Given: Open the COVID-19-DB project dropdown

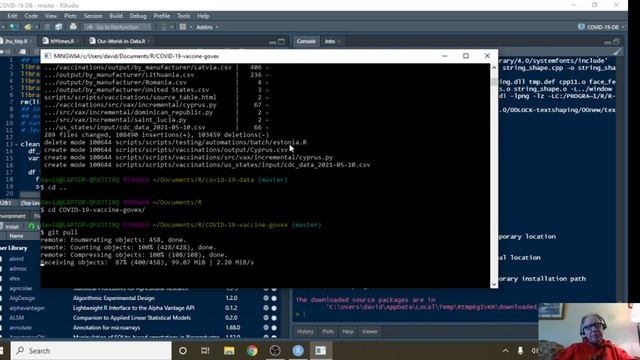Looking at the screenshot, I should coord(601,27).
